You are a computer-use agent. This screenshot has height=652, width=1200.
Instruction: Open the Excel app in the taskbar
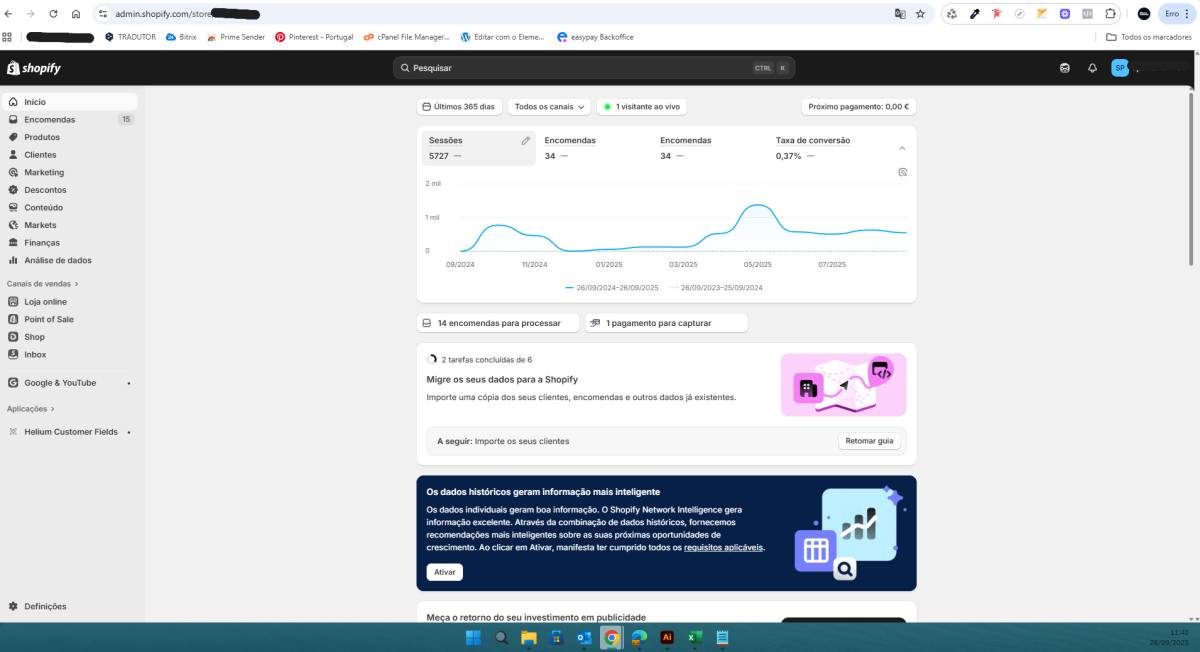694,637
